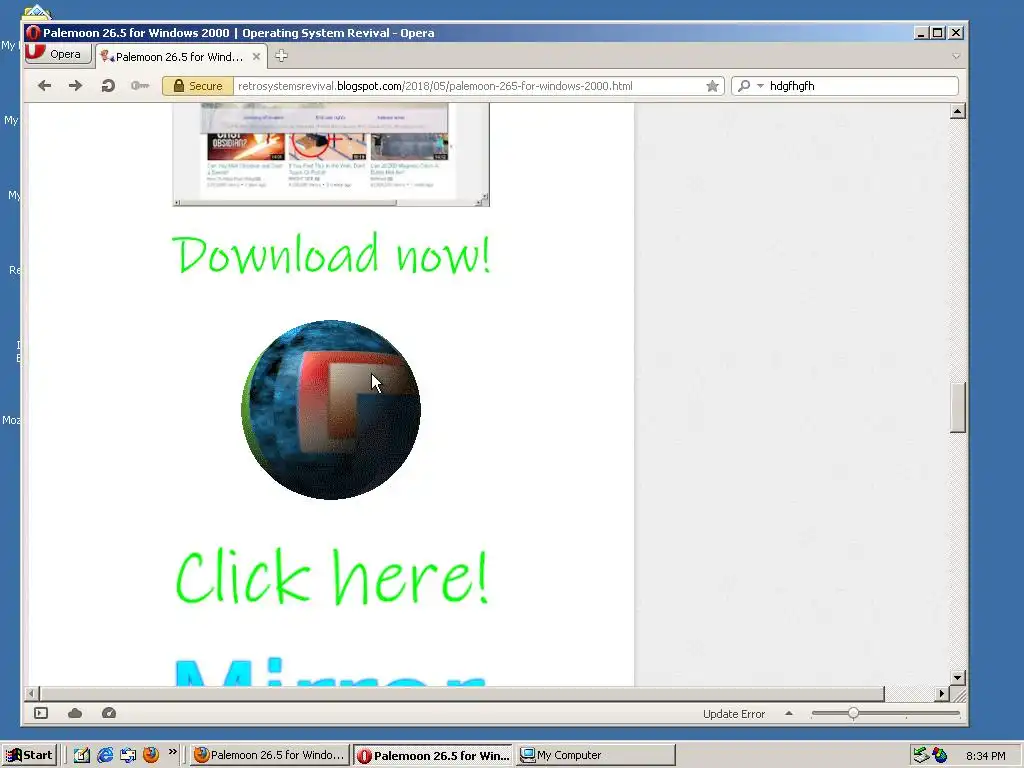This screenshot has height=768, width=1024.
Task: Follow the Click here! download link
Action: point(331,577)
